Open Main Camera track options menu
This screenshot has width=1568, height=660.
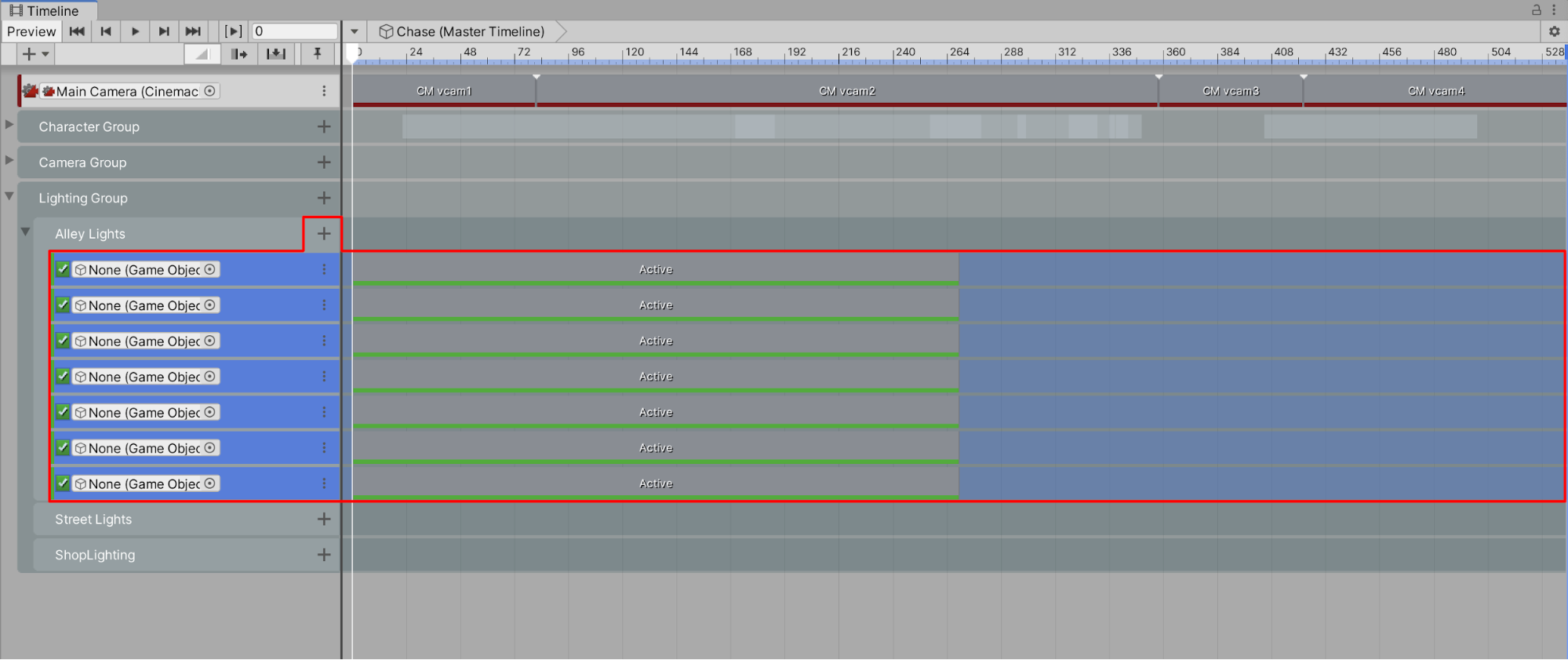(324, 91)
